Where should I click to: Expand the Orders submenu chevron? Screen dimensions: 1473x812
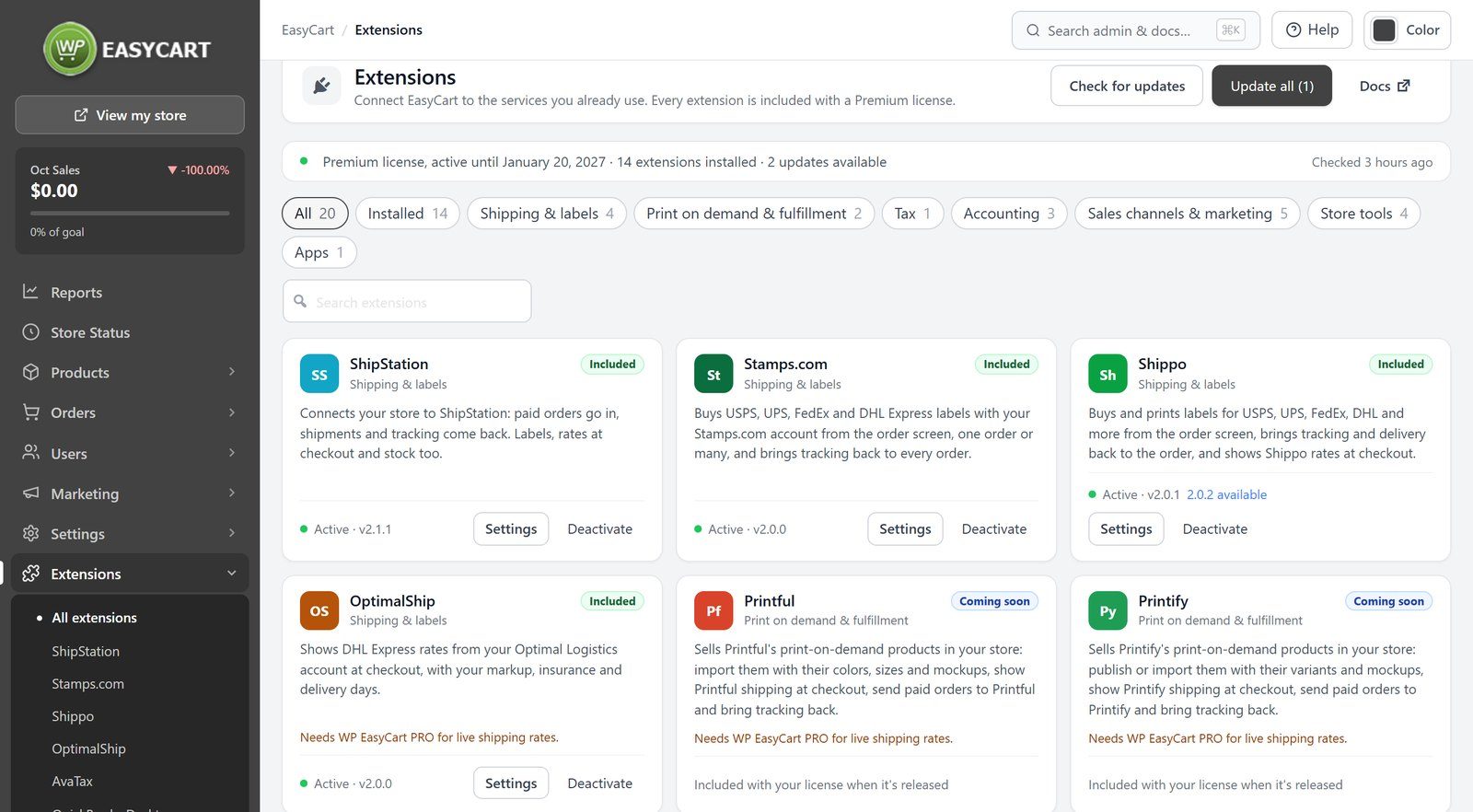pos(232,412)
